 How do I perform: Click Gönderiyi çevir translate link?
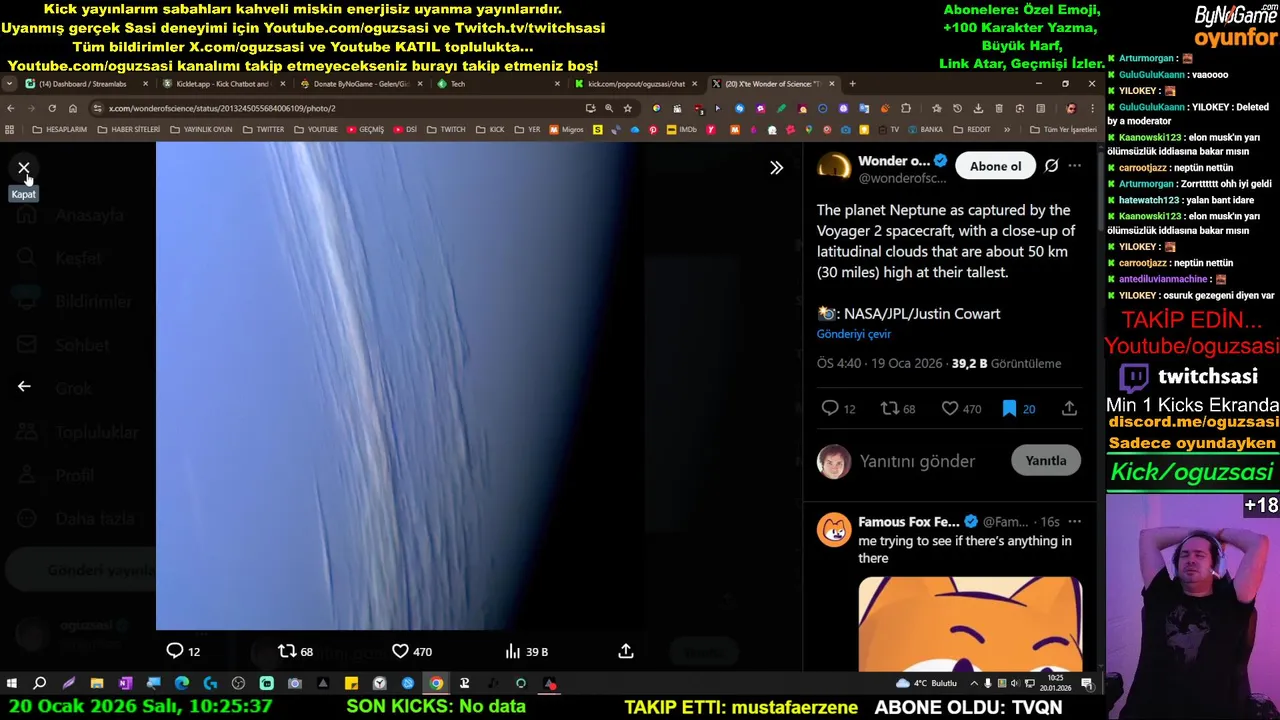click(853, 334)
